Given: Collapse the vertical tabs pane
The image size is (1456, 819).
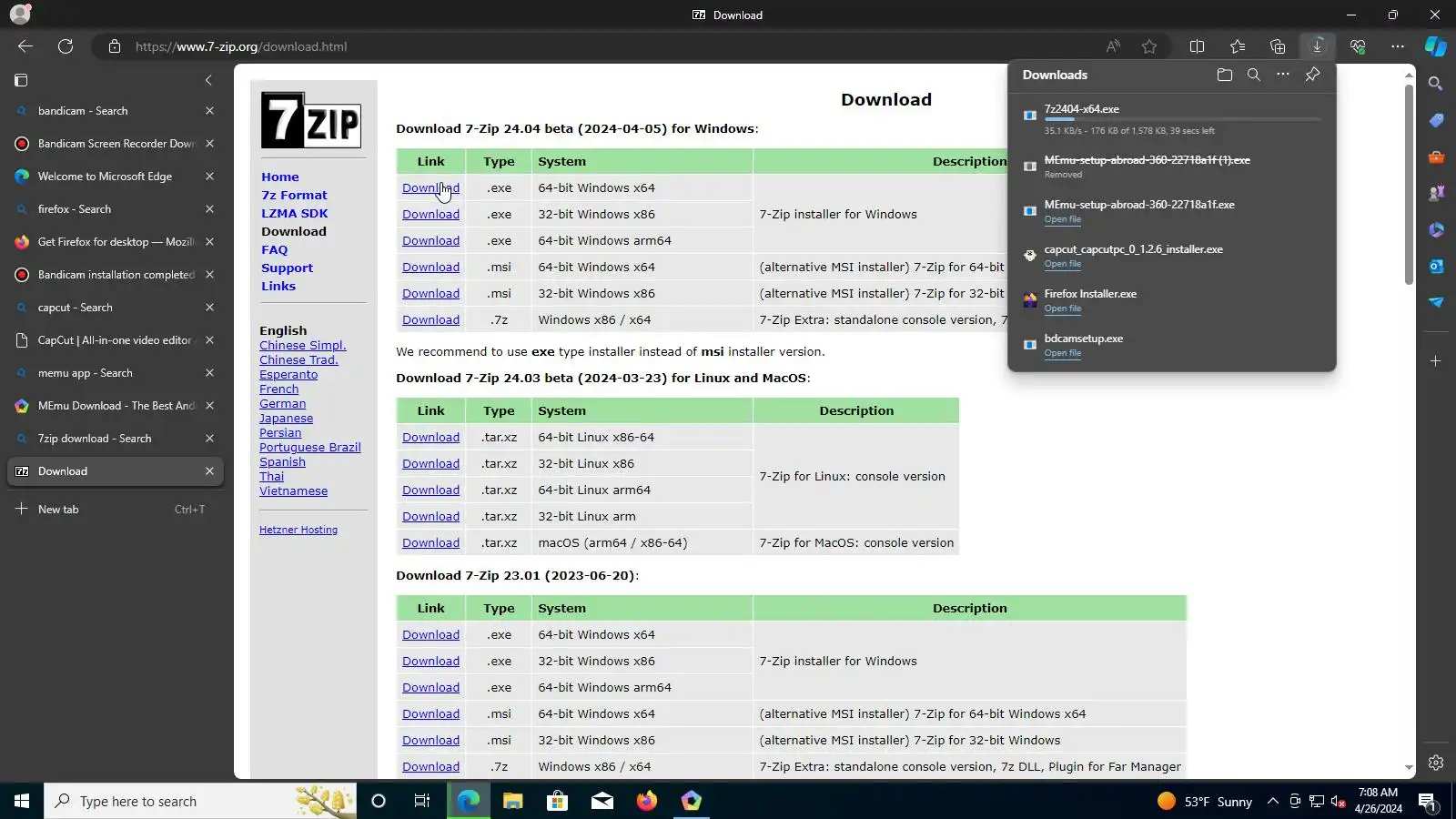Looking at the screenshot, I should coord(208,80).
